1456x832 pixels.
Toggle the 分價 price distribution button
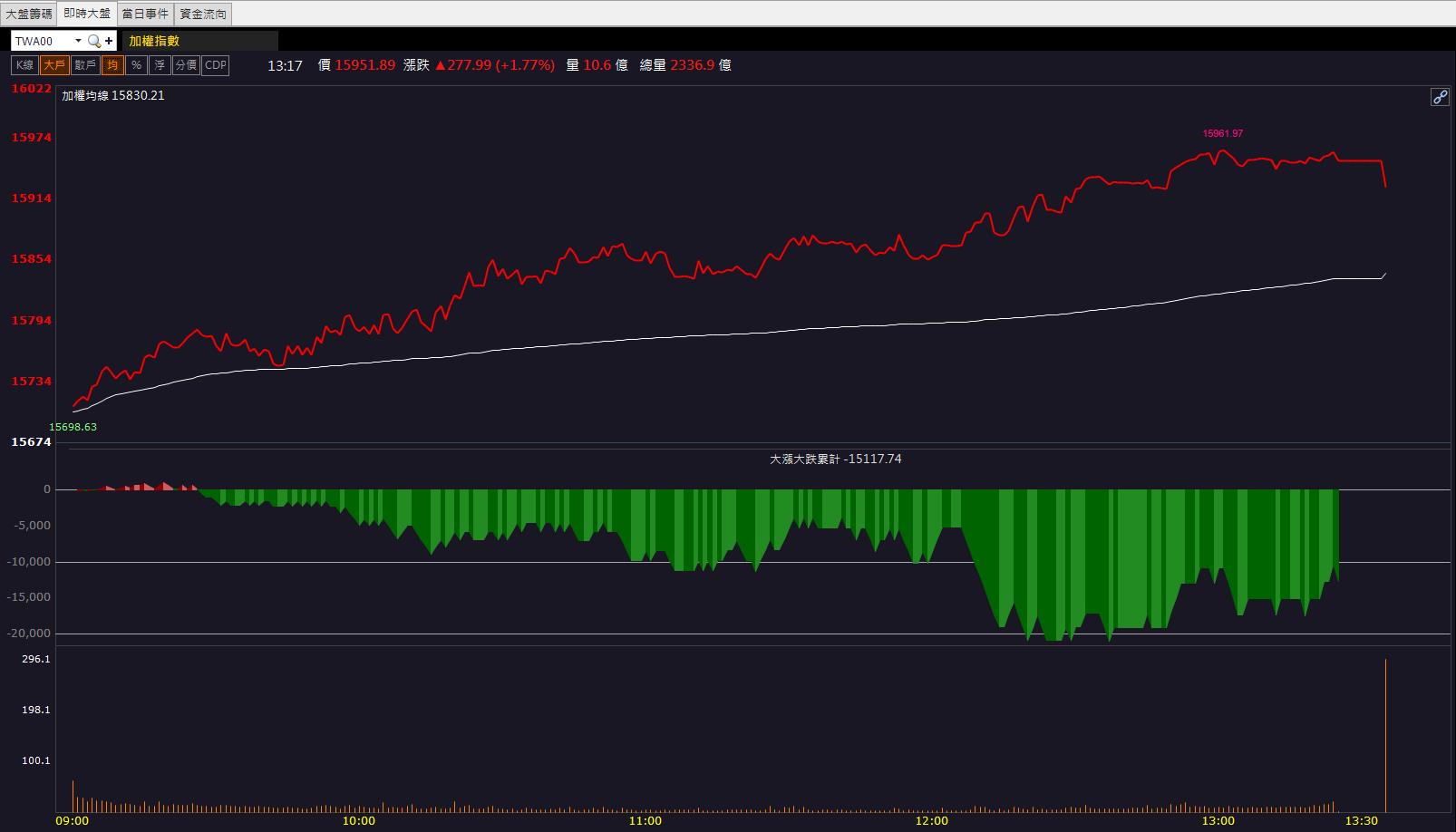click(186, 65)
